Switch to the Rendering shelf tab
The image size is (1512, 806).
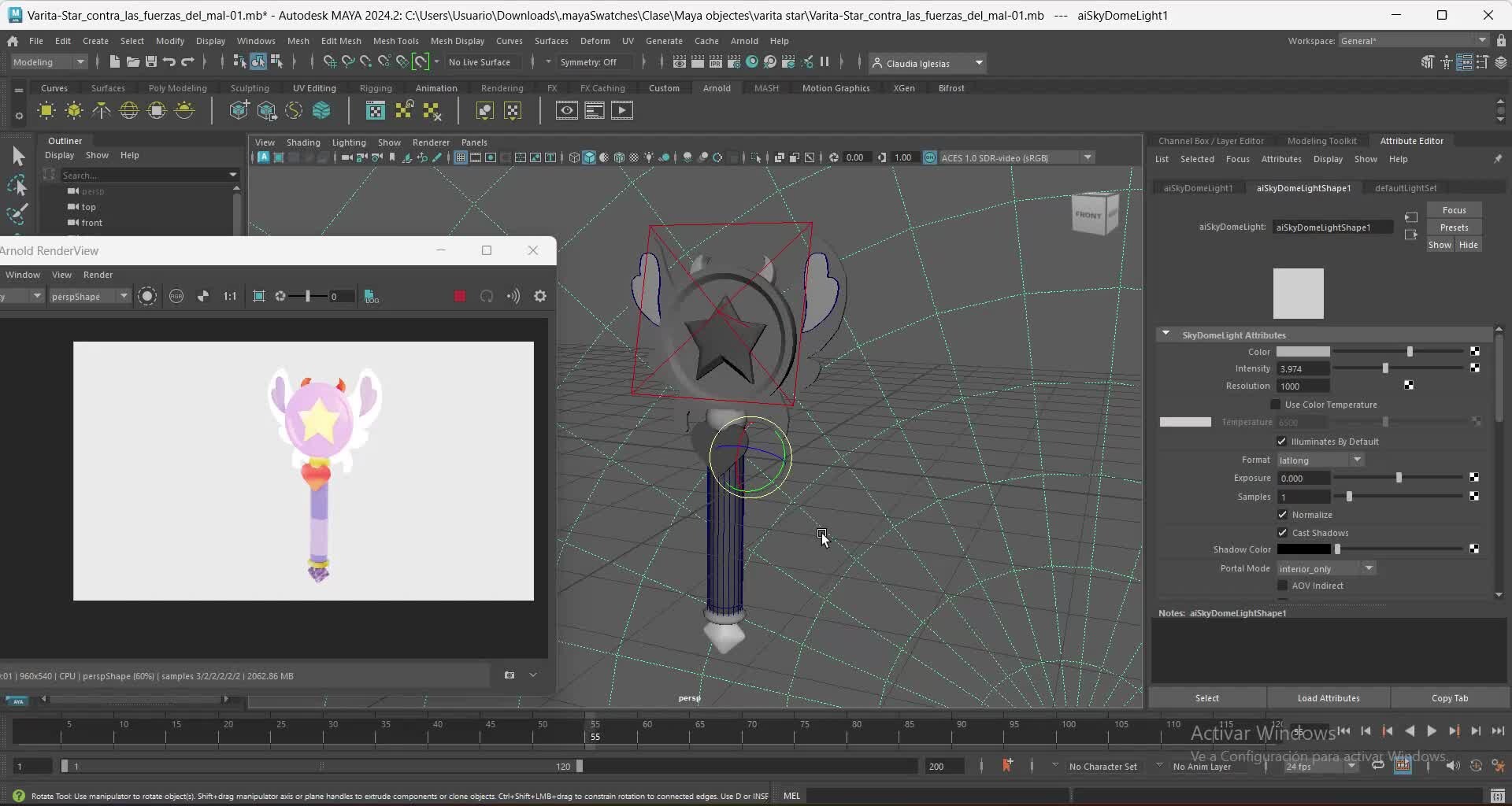(x=502, y=88)
